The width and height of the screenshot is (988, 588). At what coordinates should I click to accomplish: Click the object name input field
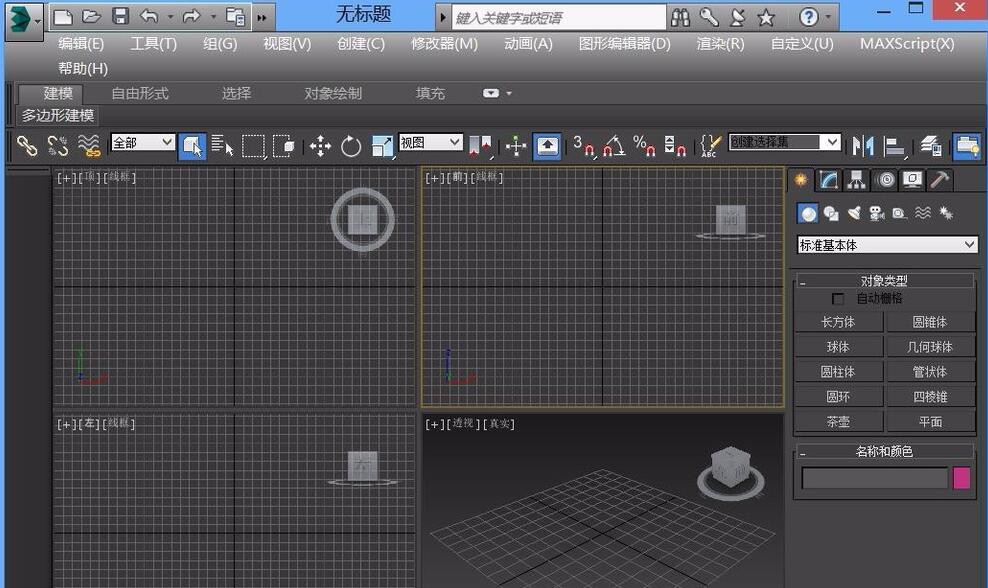click(x=874, y=479)
